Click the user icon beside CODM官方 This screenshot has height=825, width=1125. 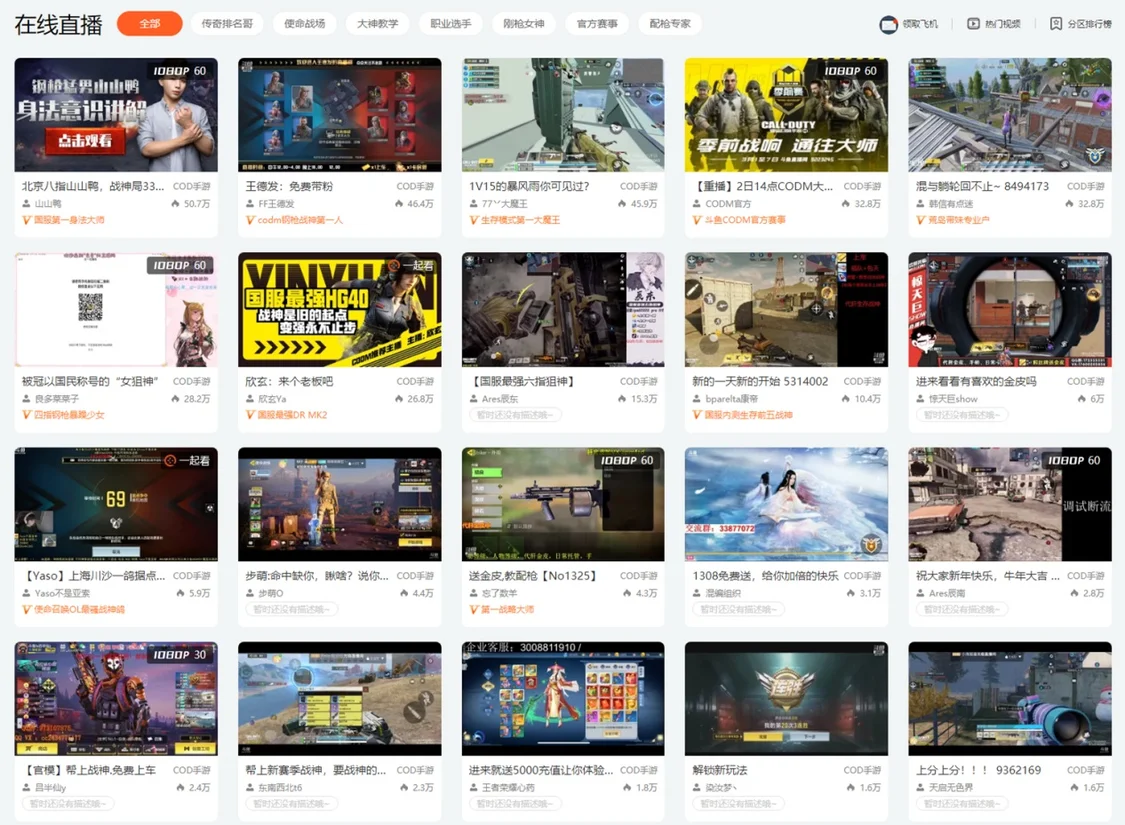[x=696, y=204]
